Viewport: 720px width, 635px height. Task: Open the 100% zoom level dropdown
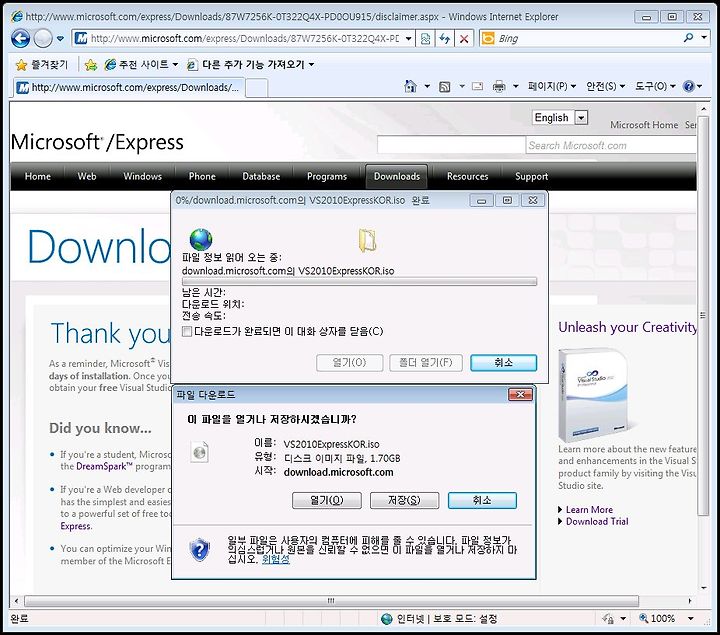[x=691, y=618]
